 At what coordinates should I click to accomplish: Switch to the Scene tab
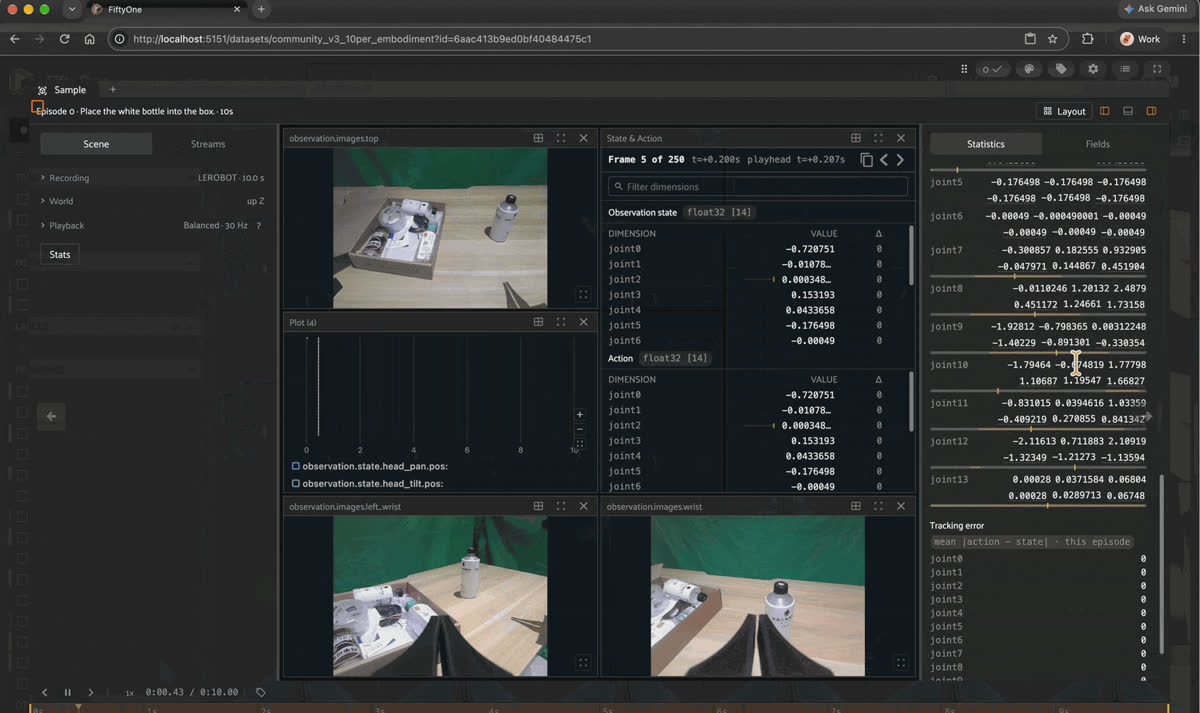[96, 144]
